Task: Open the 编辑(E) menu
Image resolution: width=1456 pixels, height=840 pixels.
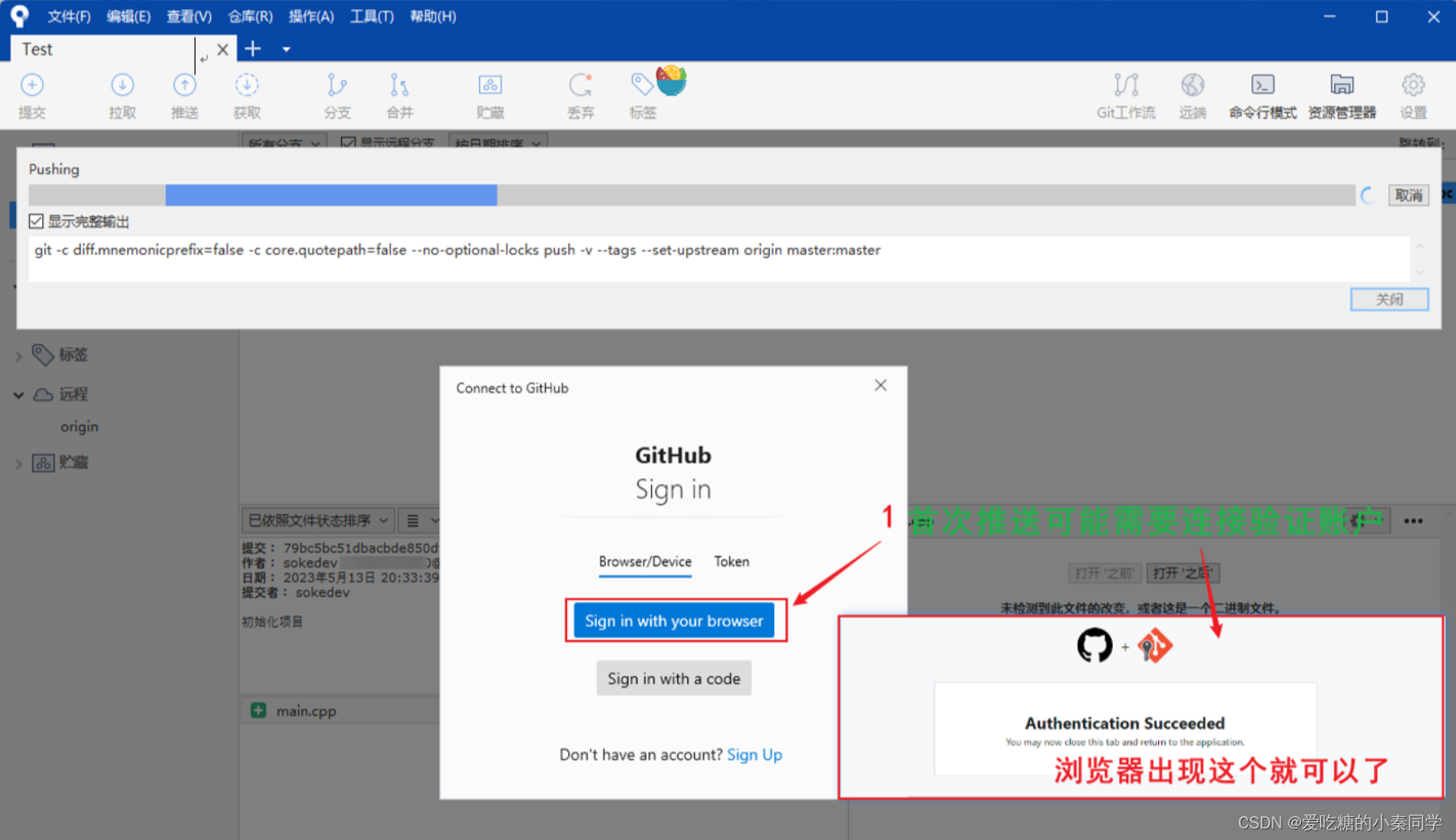Action: pyautogui.click(x=129, y=17)
